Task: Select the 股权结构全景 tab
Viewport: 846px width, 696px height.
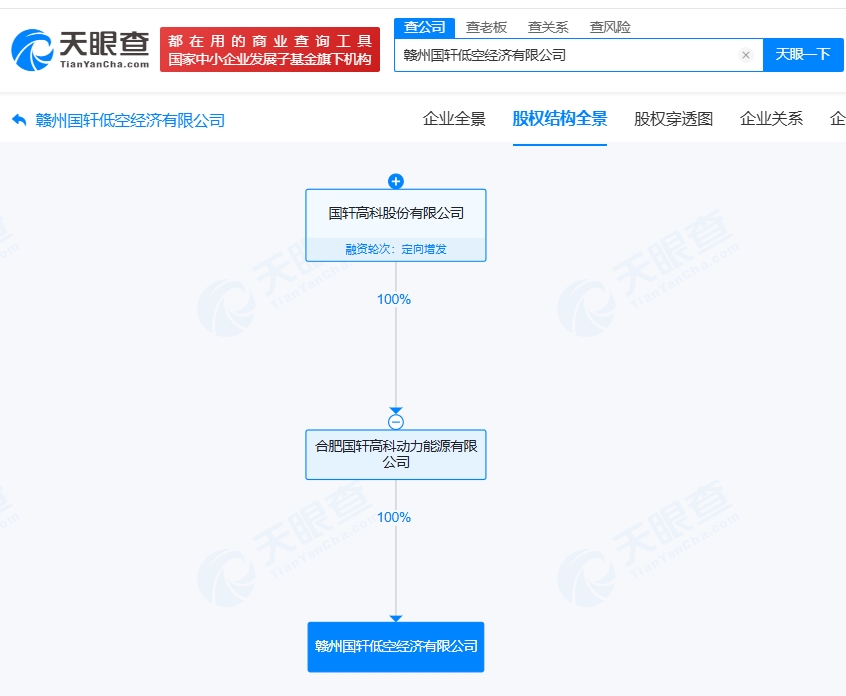Action: pyautogui.click(x=560, y=119)
